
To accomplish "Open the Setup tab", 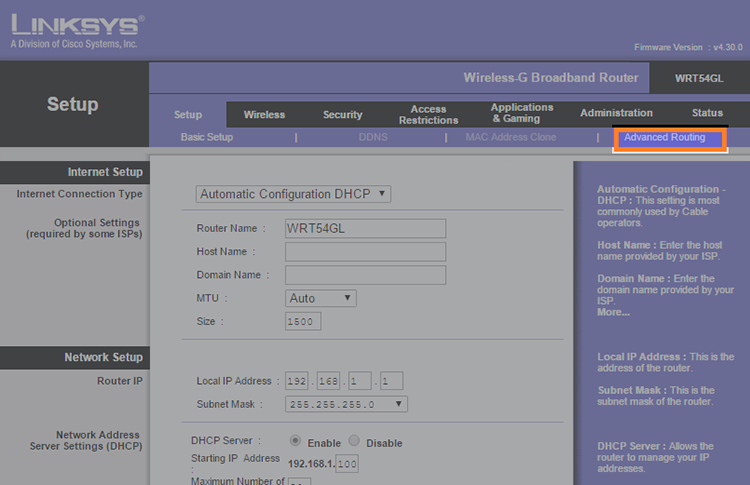I will coord(188,115).
